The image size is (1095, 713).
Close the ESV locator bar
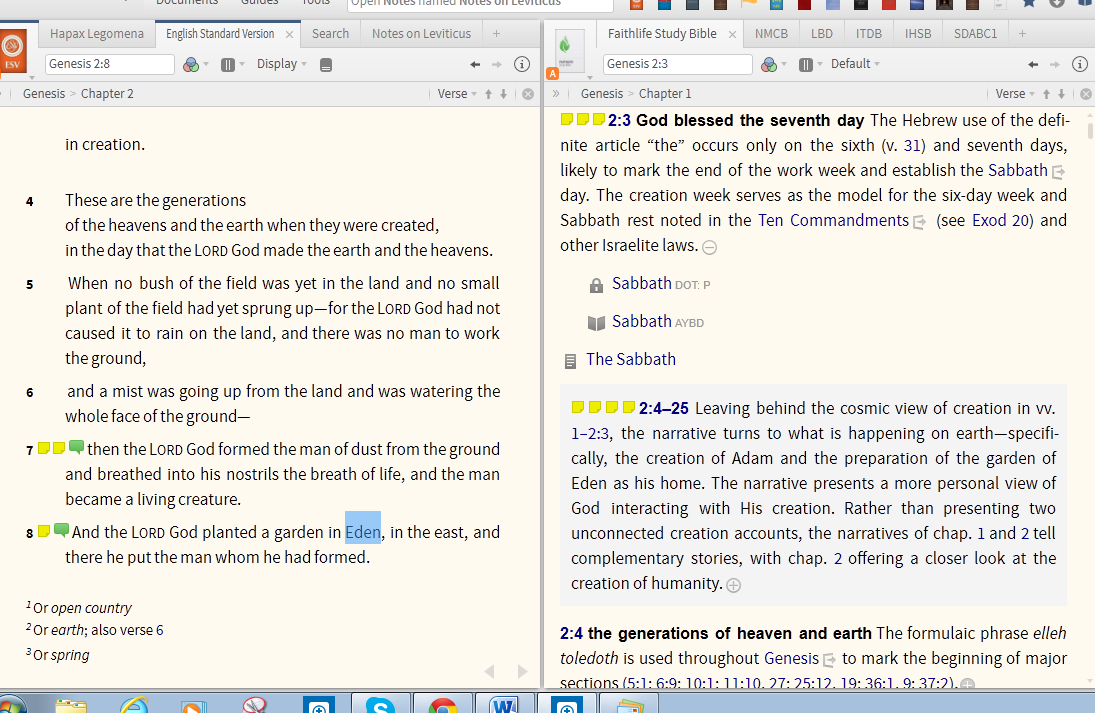tap(528, 94)
